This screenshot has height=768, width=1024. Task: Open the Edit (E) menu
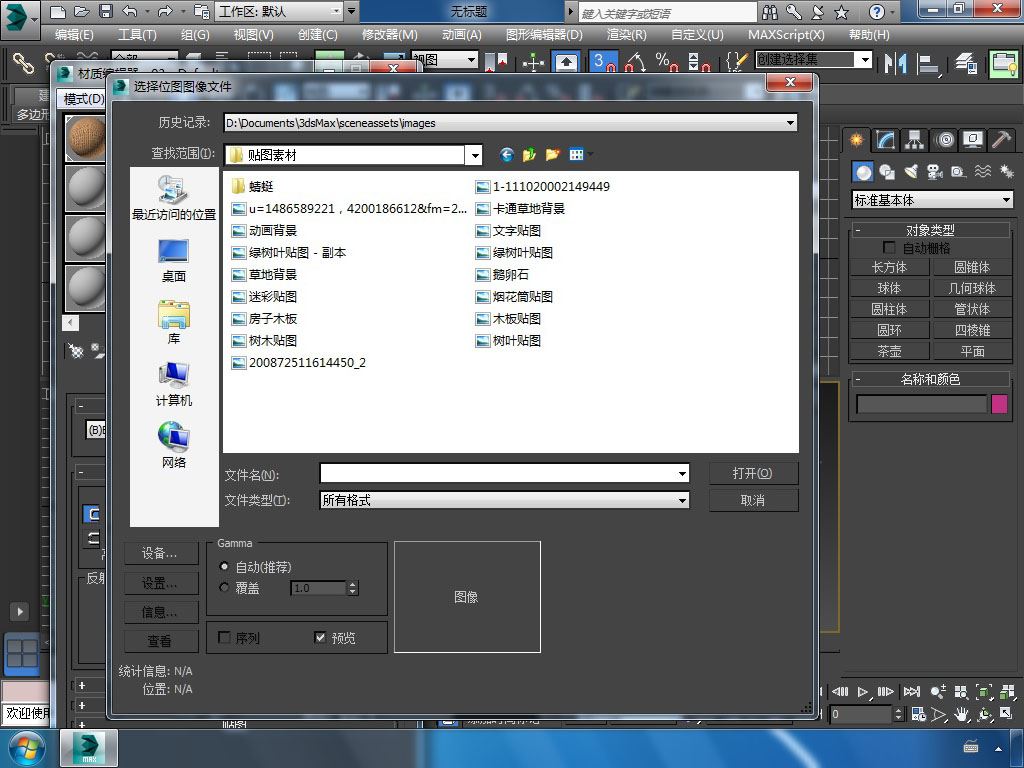pyautogui.click(x=74, y=35)
